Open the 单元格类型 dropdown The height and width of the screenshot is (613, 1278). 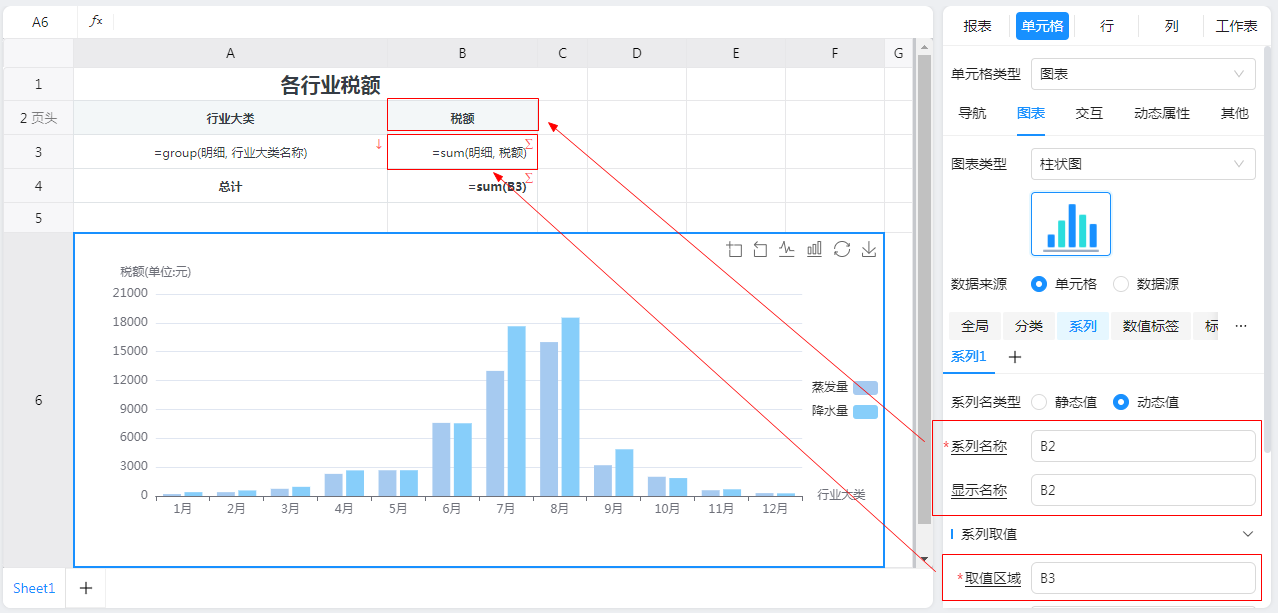1142,74
